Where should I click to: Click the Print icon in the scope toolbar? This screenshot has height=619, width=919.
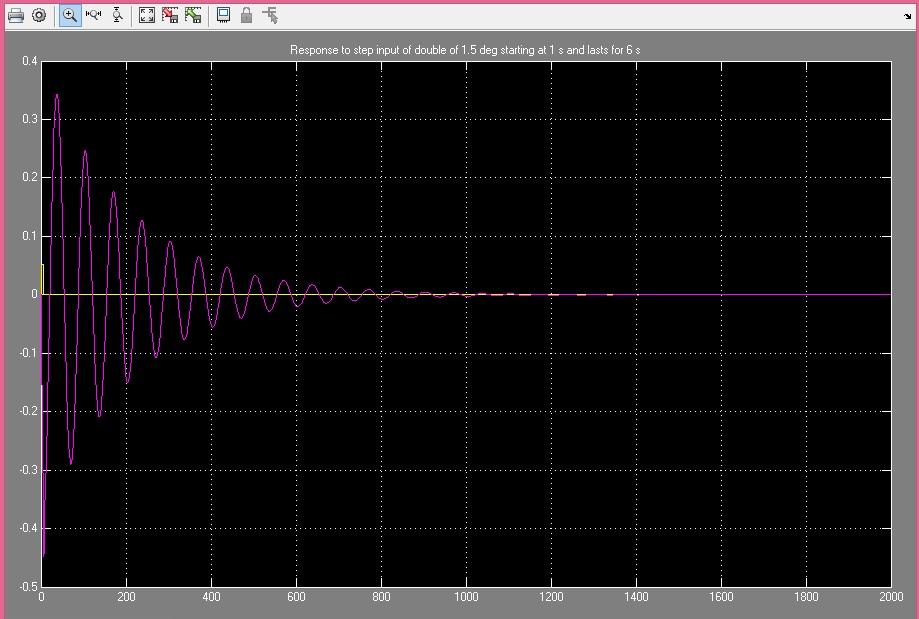pos(16,16)
